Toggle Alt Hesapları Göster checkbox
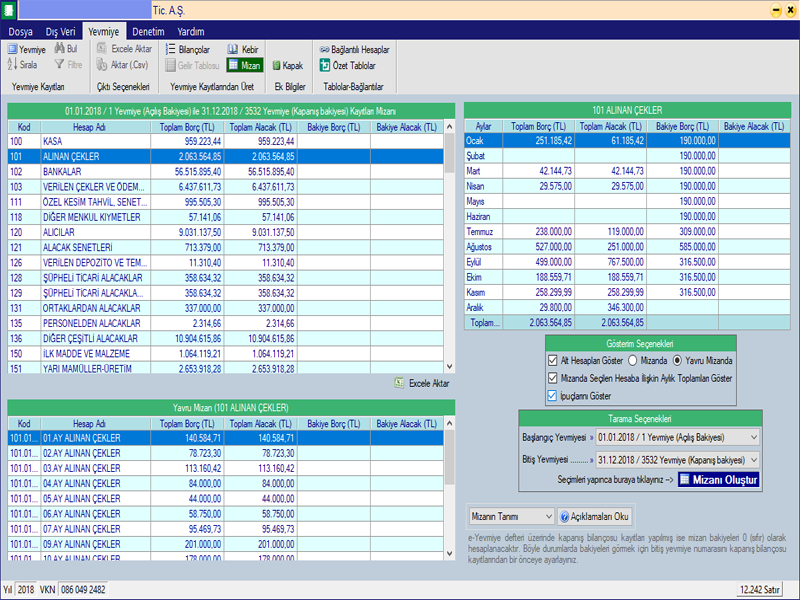Screen dimensions: 800x600 tap(552, 361)
